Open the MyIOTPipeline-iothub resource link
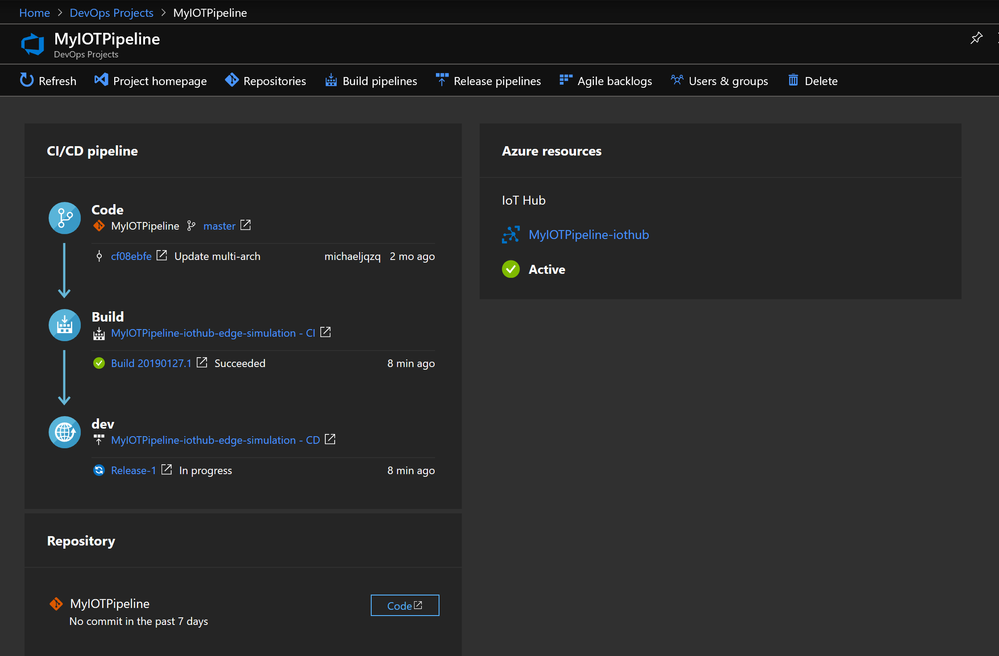The width and height of the screenshot is (999, 656). (x=589, y=234)
